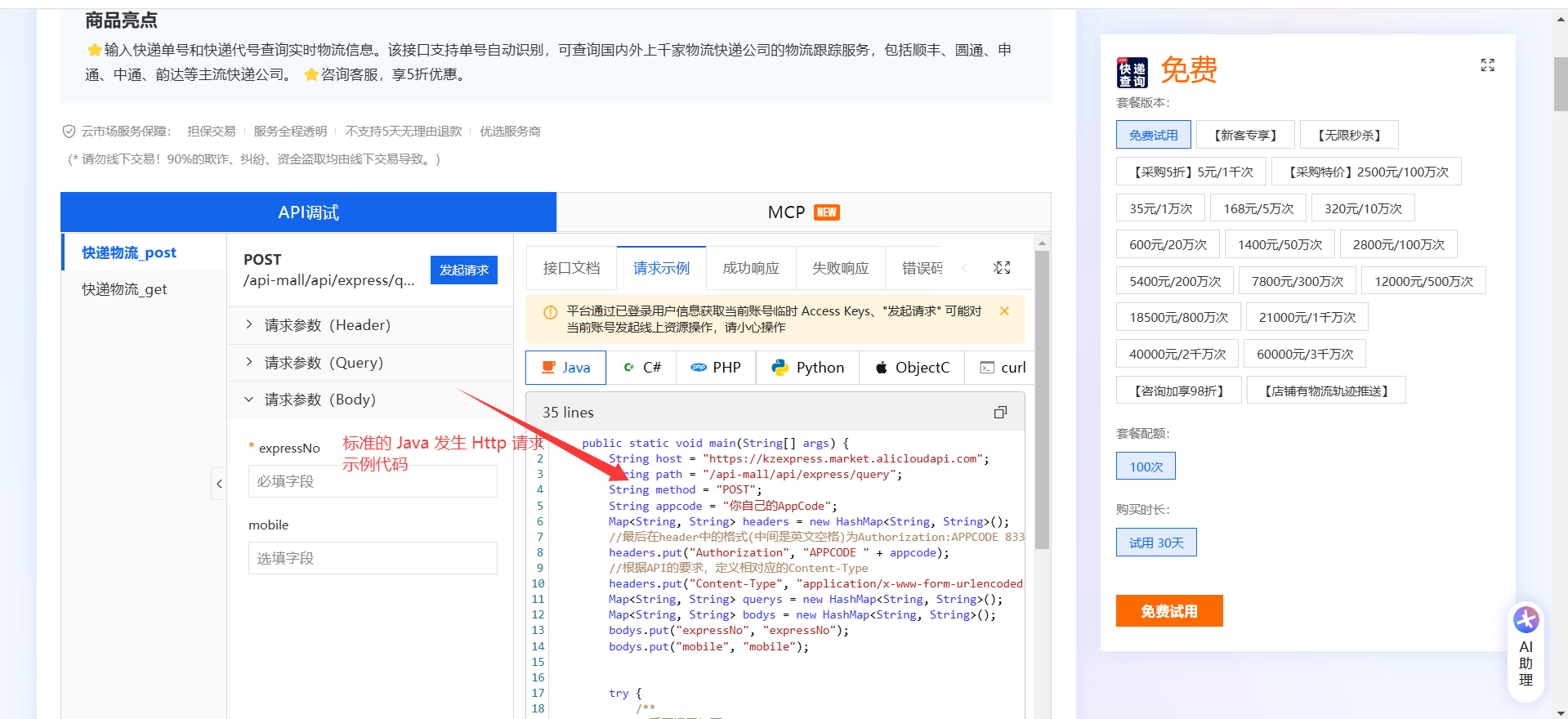The width and height of the screenshot is (1568, 719).
Task: Select the C# language tab
Action: click(641, 368)
